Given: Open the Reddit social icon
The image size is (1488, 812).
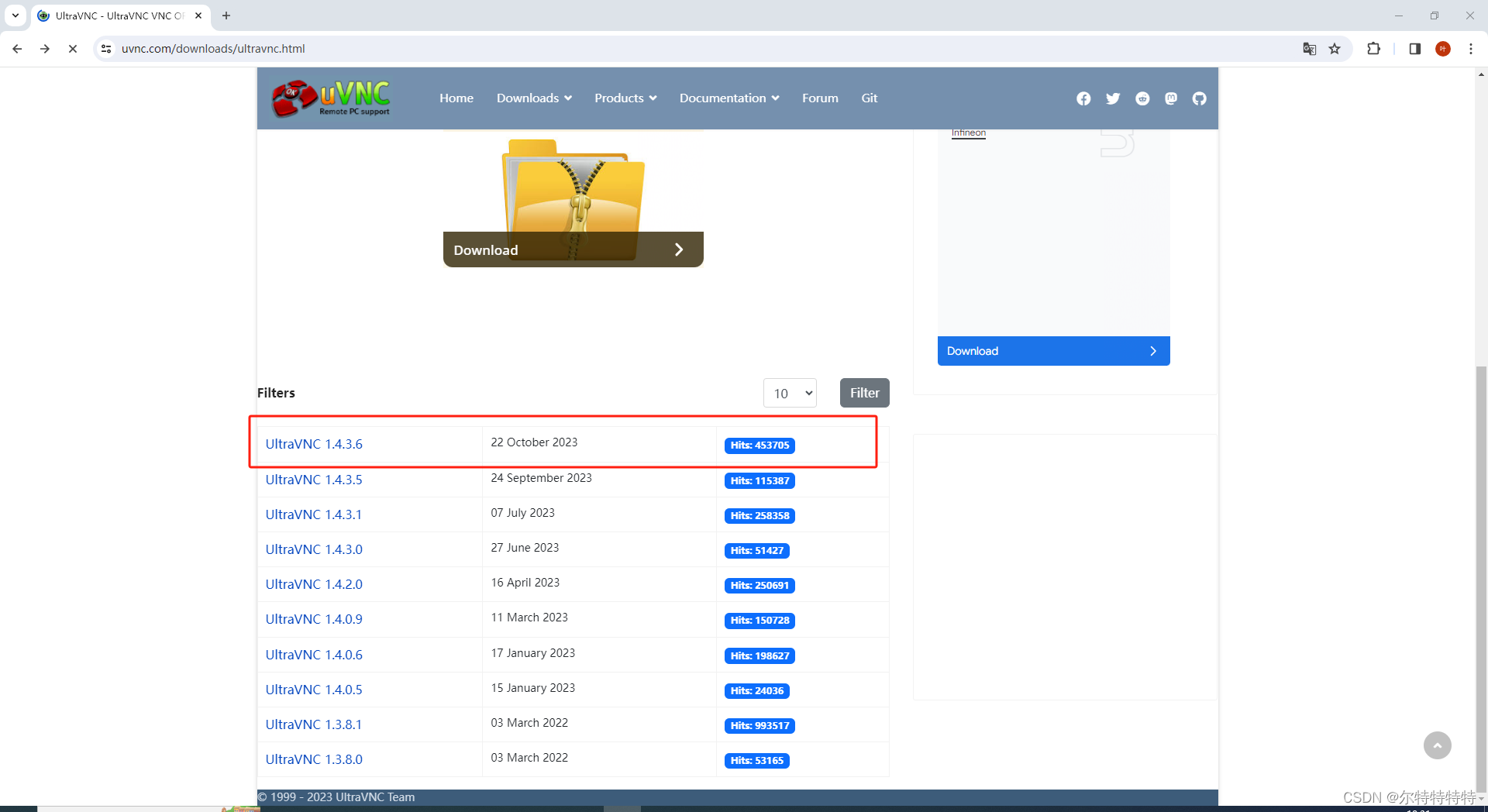Looking at the screenshot, I should coord(1142,98).
